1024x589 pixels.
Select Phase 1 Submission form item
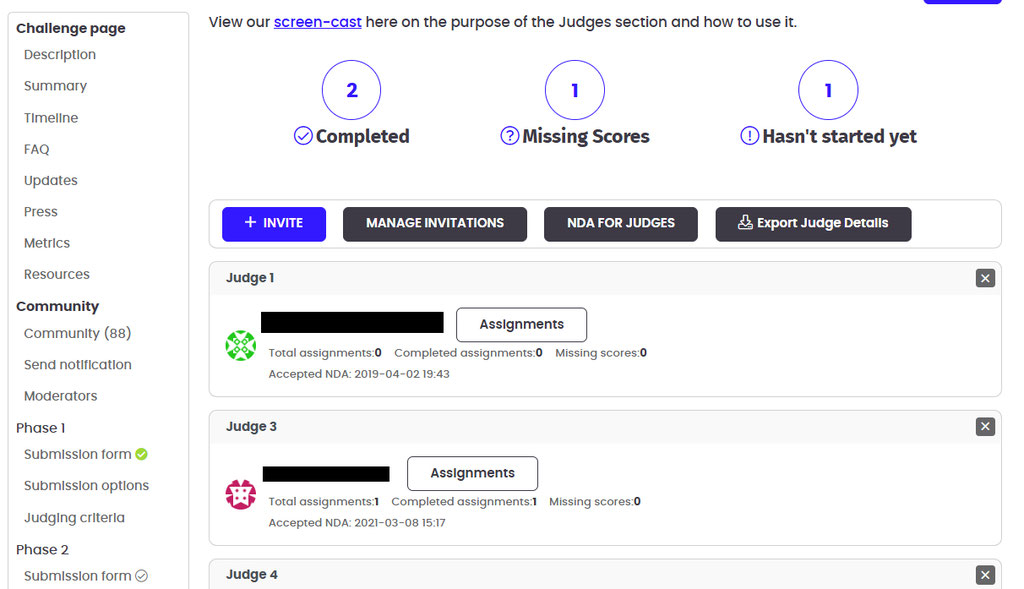coord(78,454)
